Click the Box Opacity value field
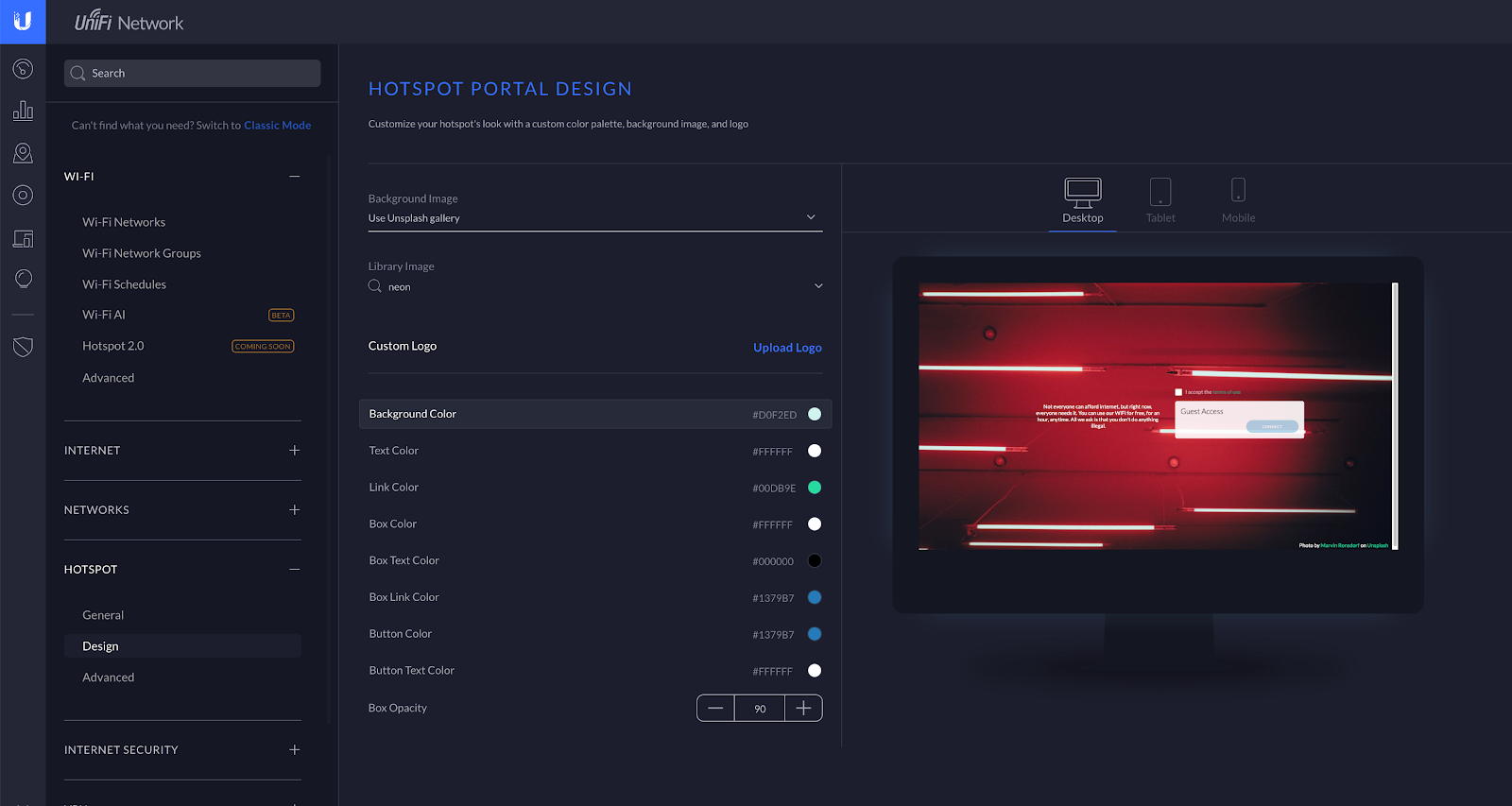Viewport: 1512px width, 806px height. coord(760,709)
